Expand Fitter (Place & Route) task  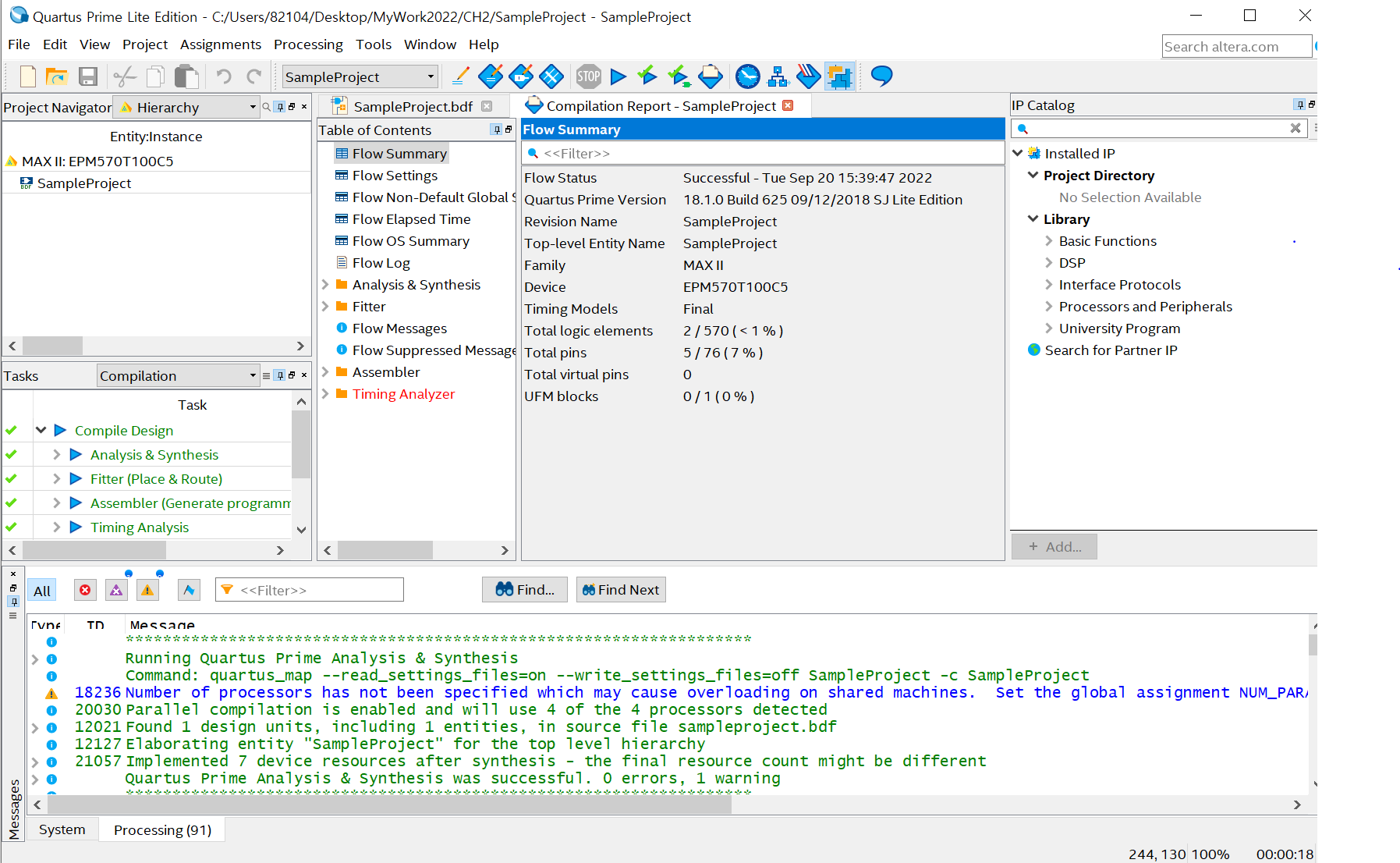(x=56, y=478)
